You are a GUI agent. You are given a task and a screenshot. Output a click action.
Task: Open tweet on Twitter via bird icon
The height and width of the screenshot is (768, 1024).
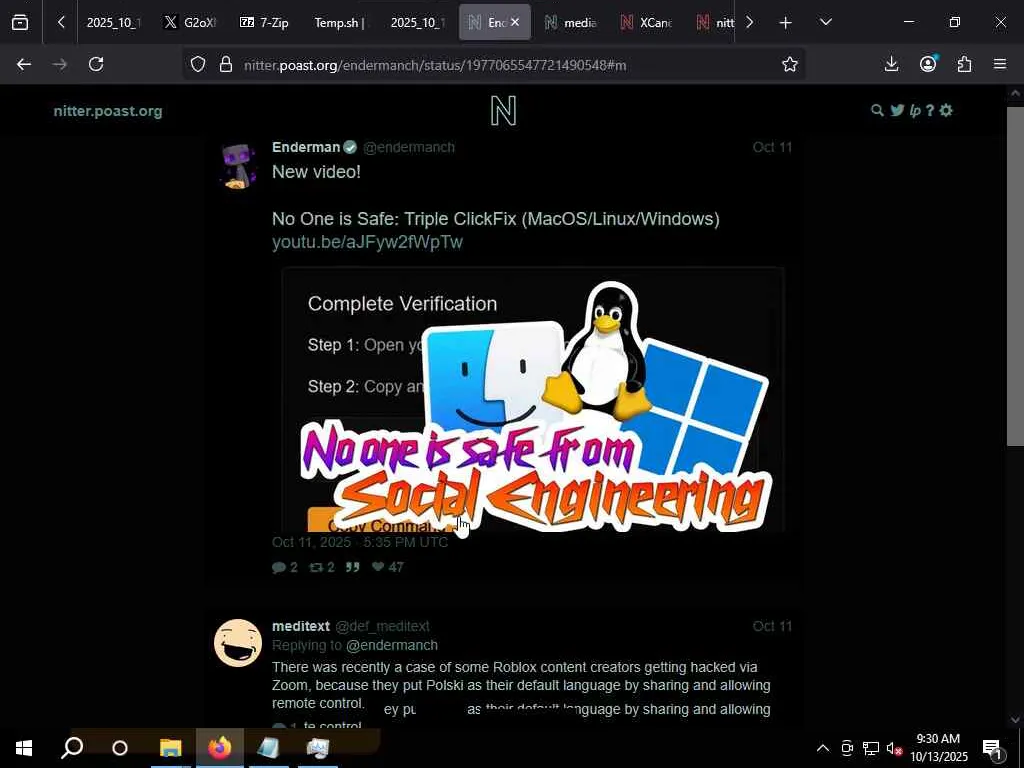[x=897, y=110]
